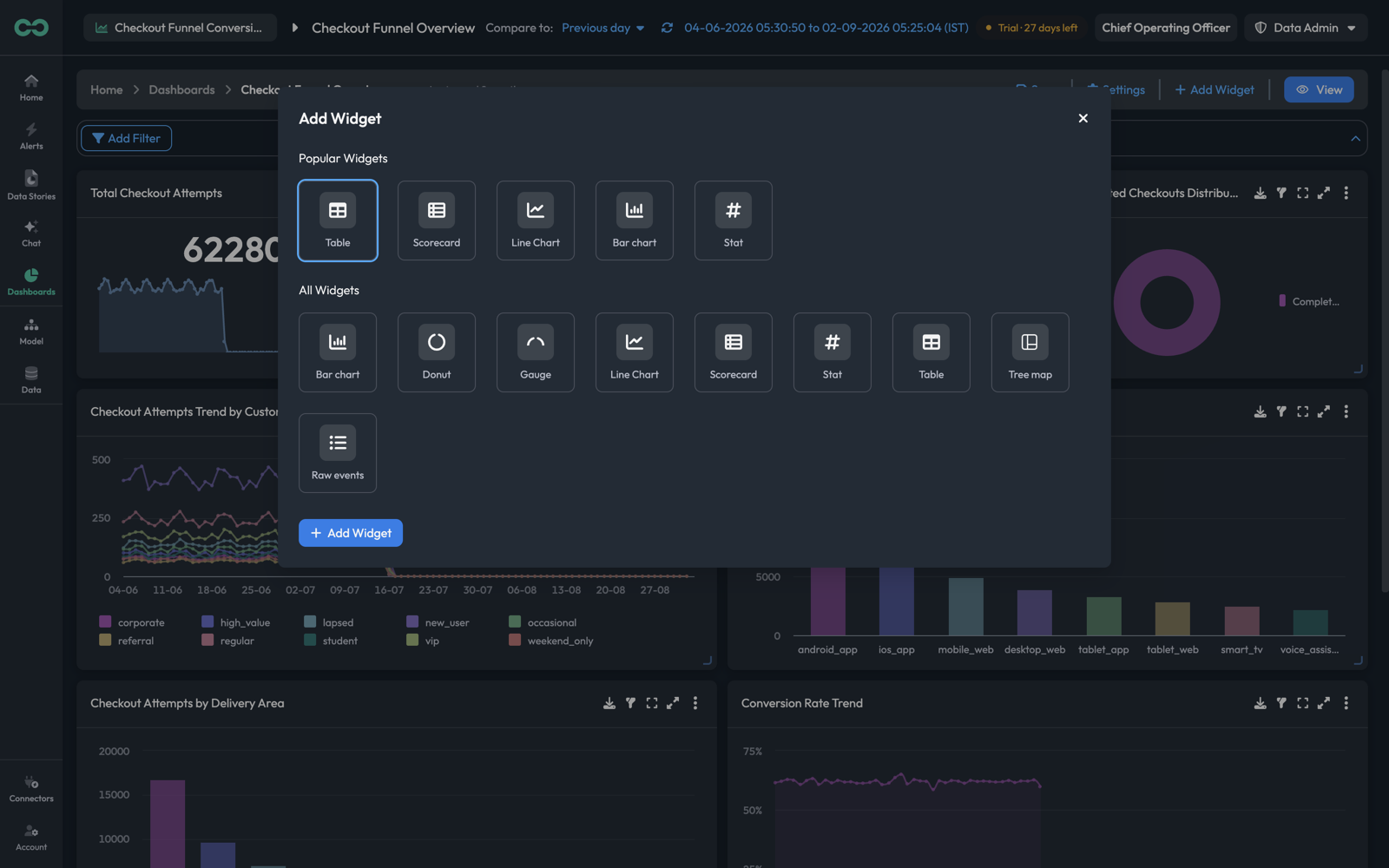Select the Raw events widget
Image resolution: width=1389 pixels, height=868 pixels.
point(338,453)
